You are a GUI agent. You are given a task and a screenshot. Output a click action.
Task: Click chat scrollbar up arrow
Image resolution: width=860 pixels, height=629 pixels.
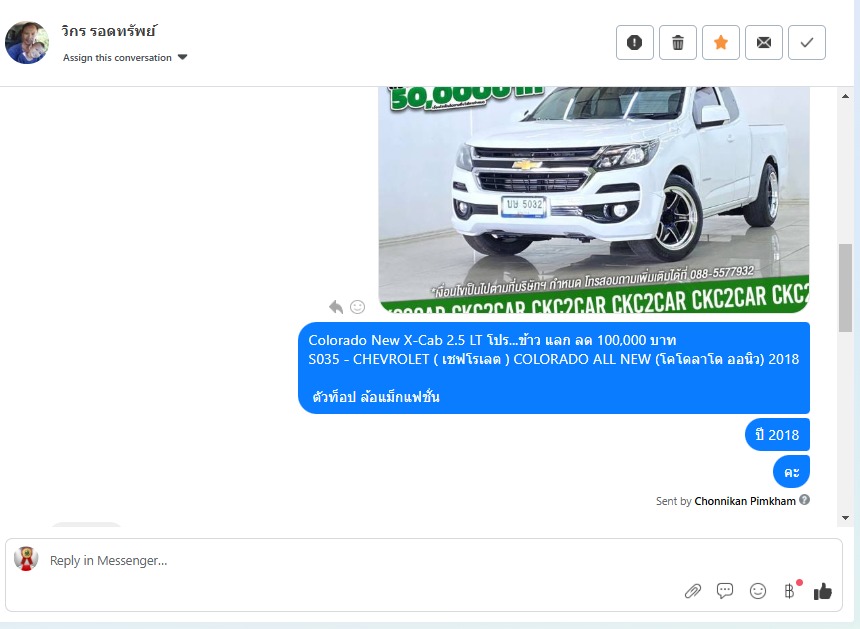[845, 96]
